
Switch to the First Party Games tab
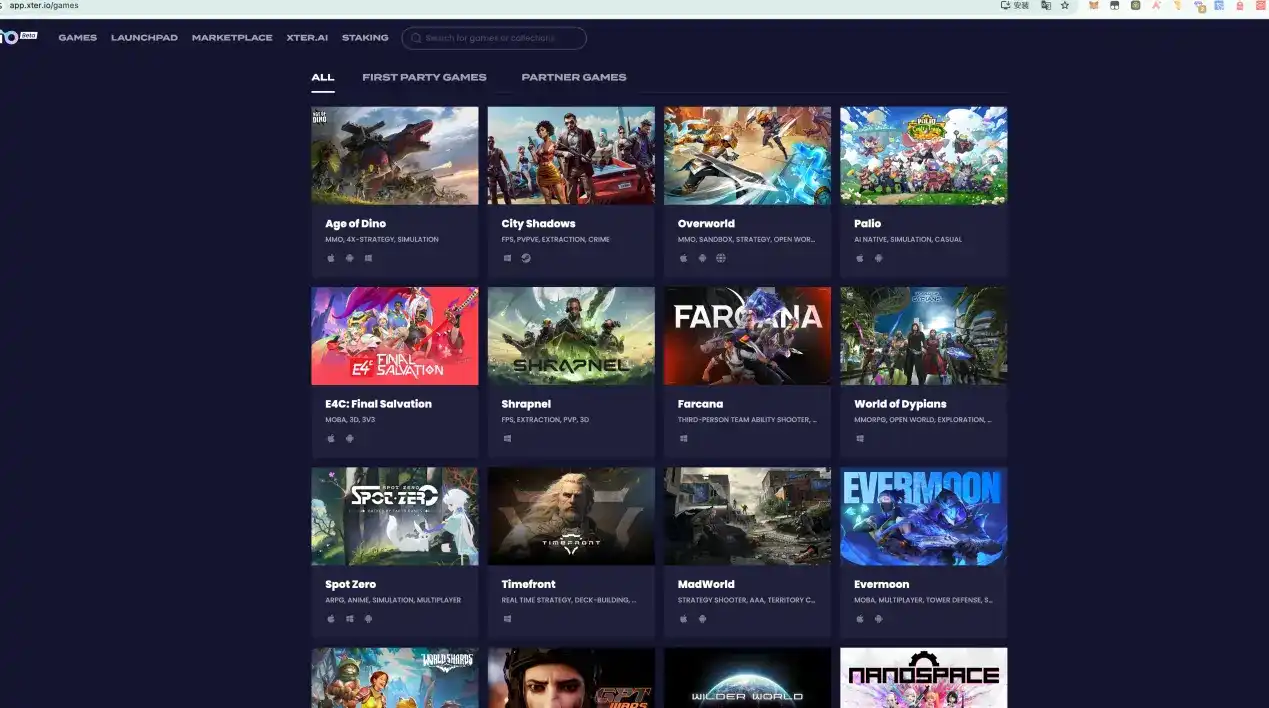[424, 77]
